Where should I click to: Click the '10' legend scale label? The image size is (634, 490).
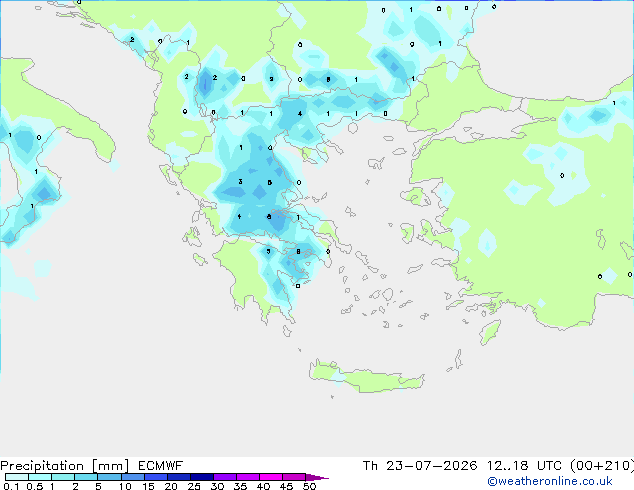[125, 486]
